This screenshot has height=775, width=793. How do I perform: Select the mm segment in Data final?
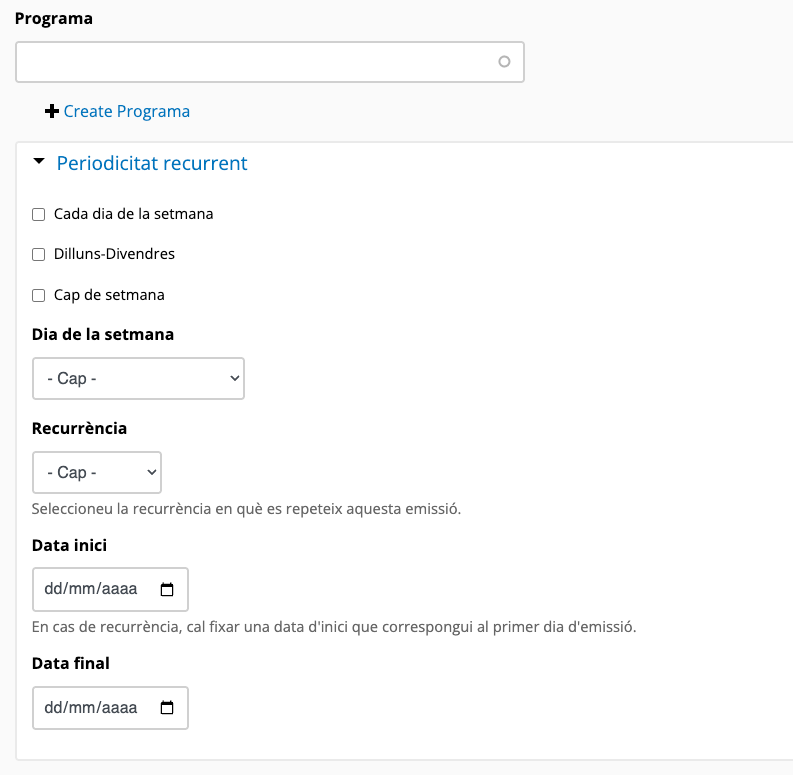(81, 708)
